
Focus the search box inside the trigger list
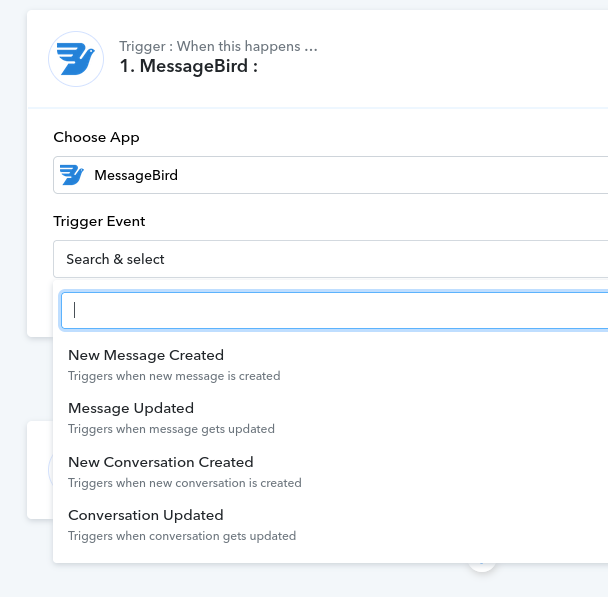pyautogui.click(x=334, y=311)
